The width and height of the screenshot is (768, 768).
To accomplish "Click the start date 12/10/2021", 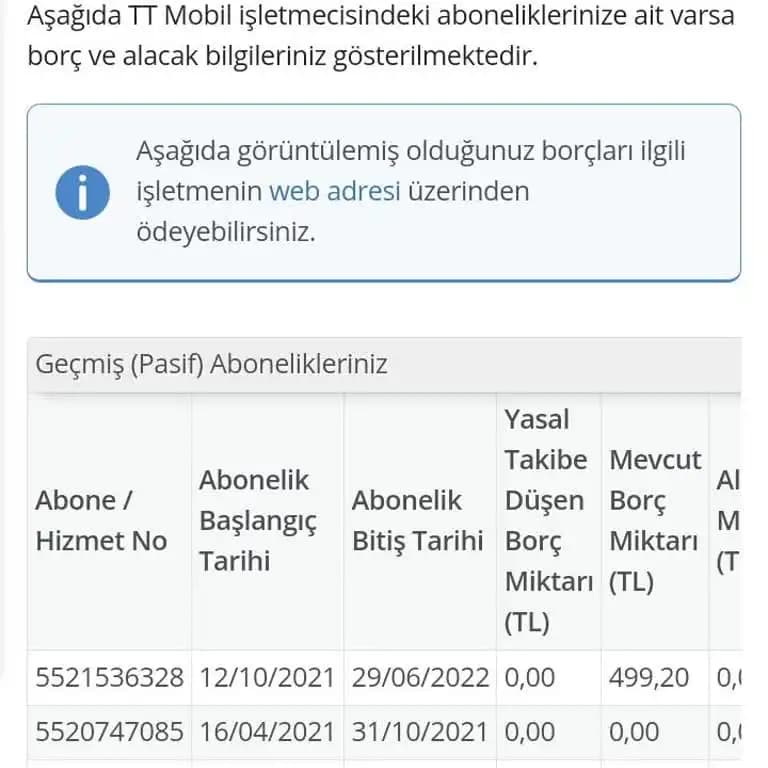I will click(267, 677).
